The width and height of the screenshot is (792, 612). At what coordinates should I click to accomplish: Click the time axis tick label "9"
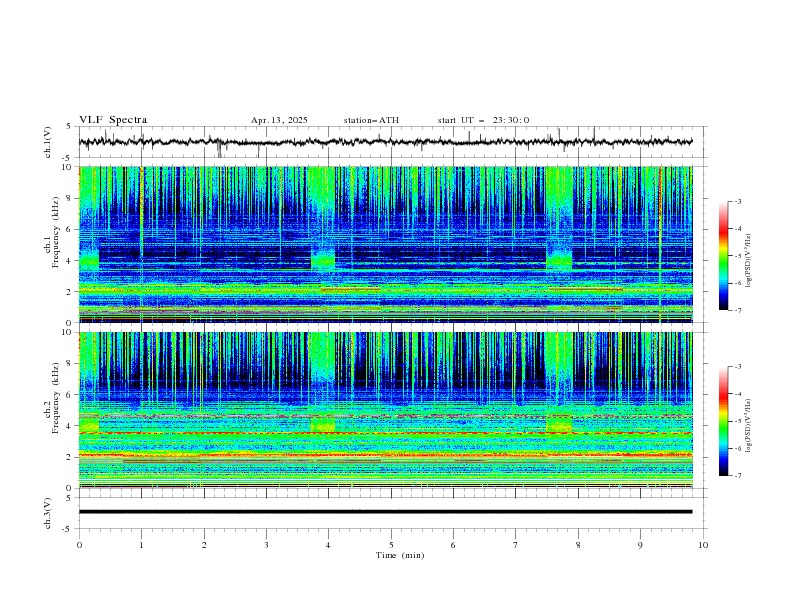[x=640, y=545]
